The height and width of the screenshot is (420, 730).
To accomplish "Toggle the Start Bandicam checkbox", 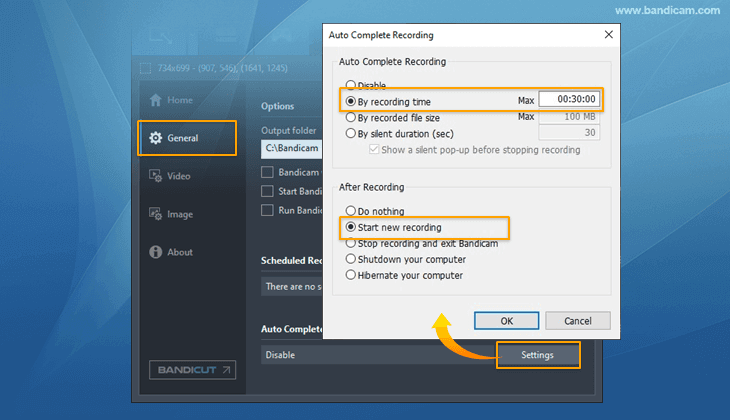I will pos(267,191).
